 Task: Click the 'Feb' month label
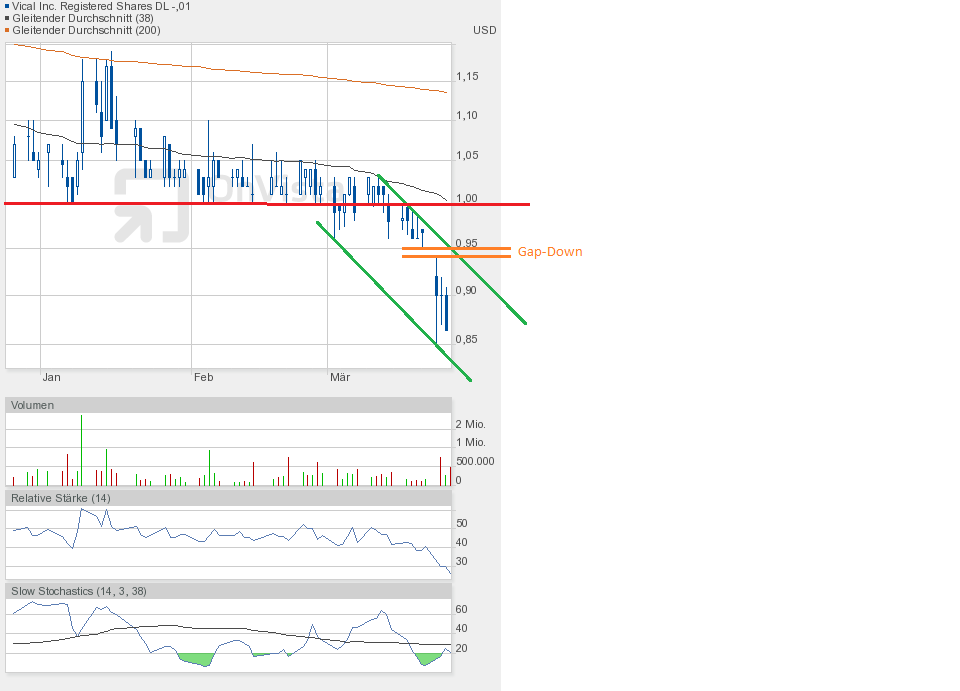coord(204,377)
